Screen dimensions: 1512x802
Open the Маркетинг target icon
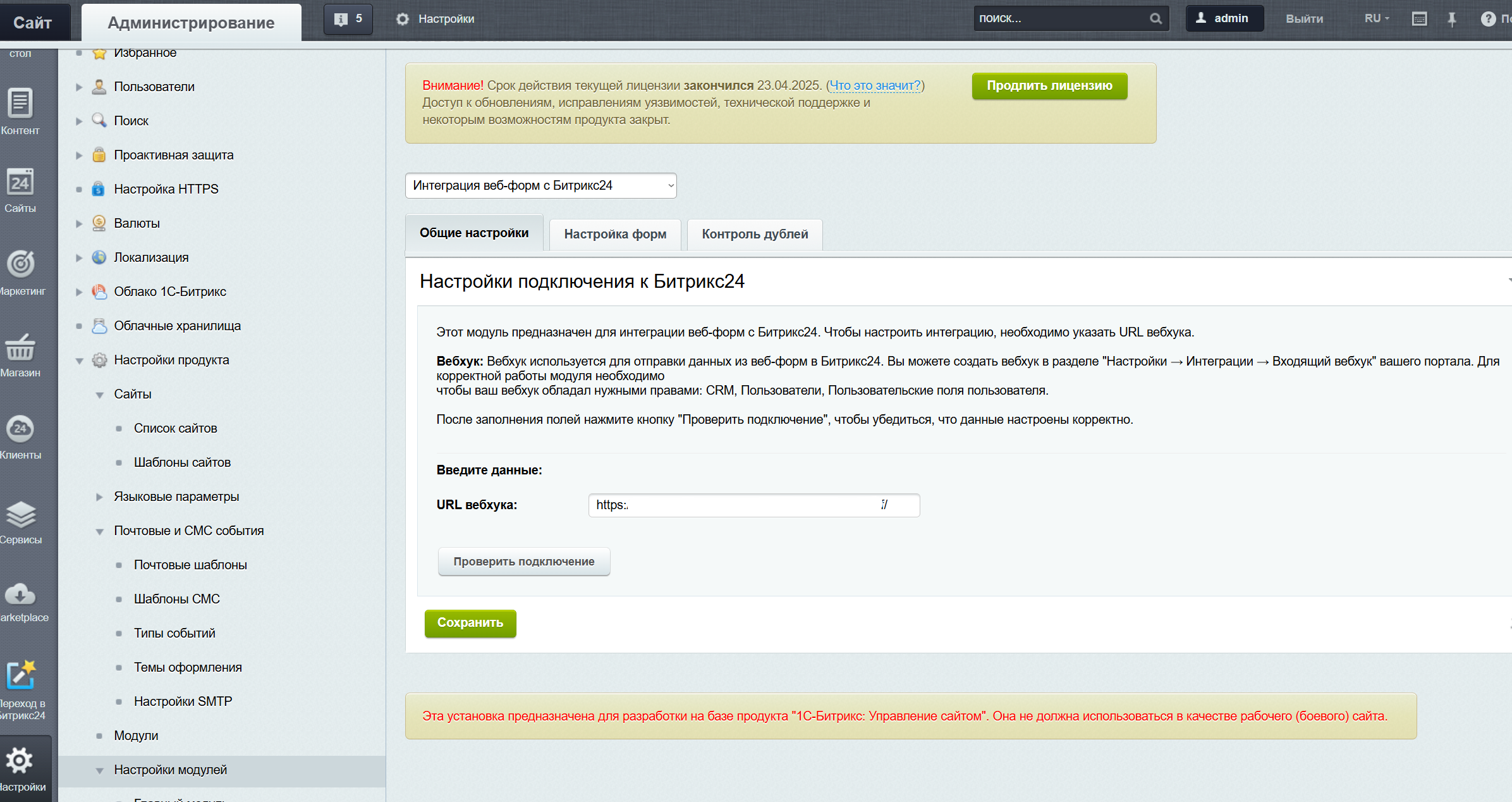20,264
